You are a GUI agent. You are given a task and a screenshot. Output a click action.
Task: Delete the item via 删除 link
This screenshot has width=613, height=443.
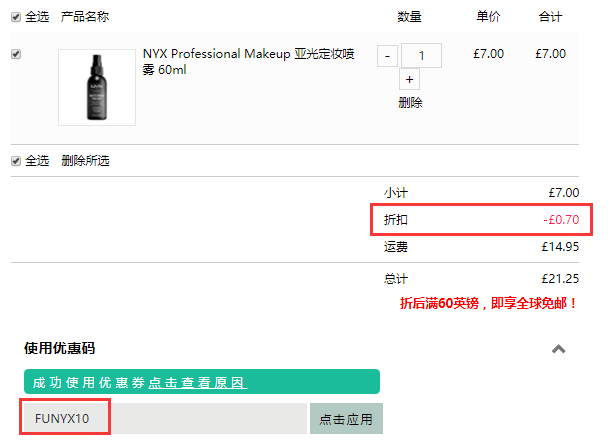pyautogui.click(x=410, y=103)
